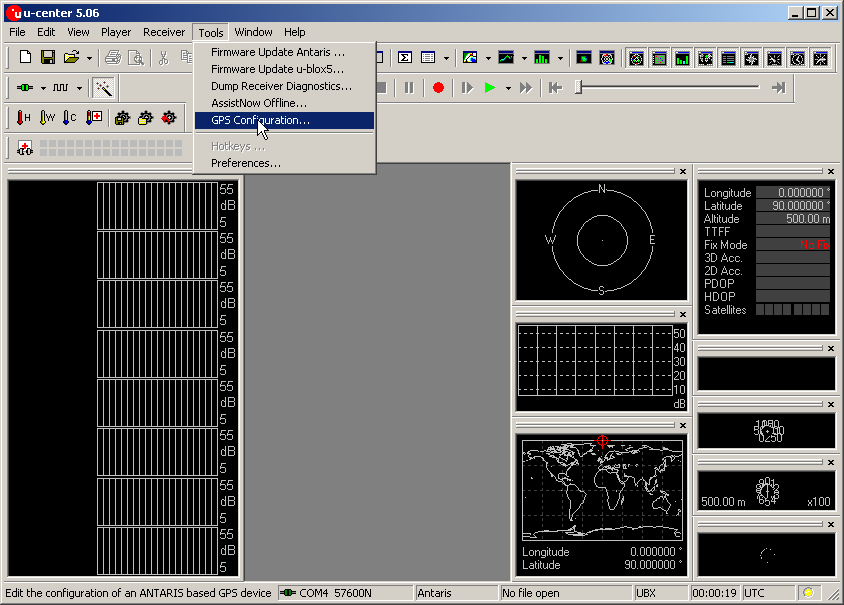
Task: Toggle the last docking window button in the toolbar
Action: (821, 58)
